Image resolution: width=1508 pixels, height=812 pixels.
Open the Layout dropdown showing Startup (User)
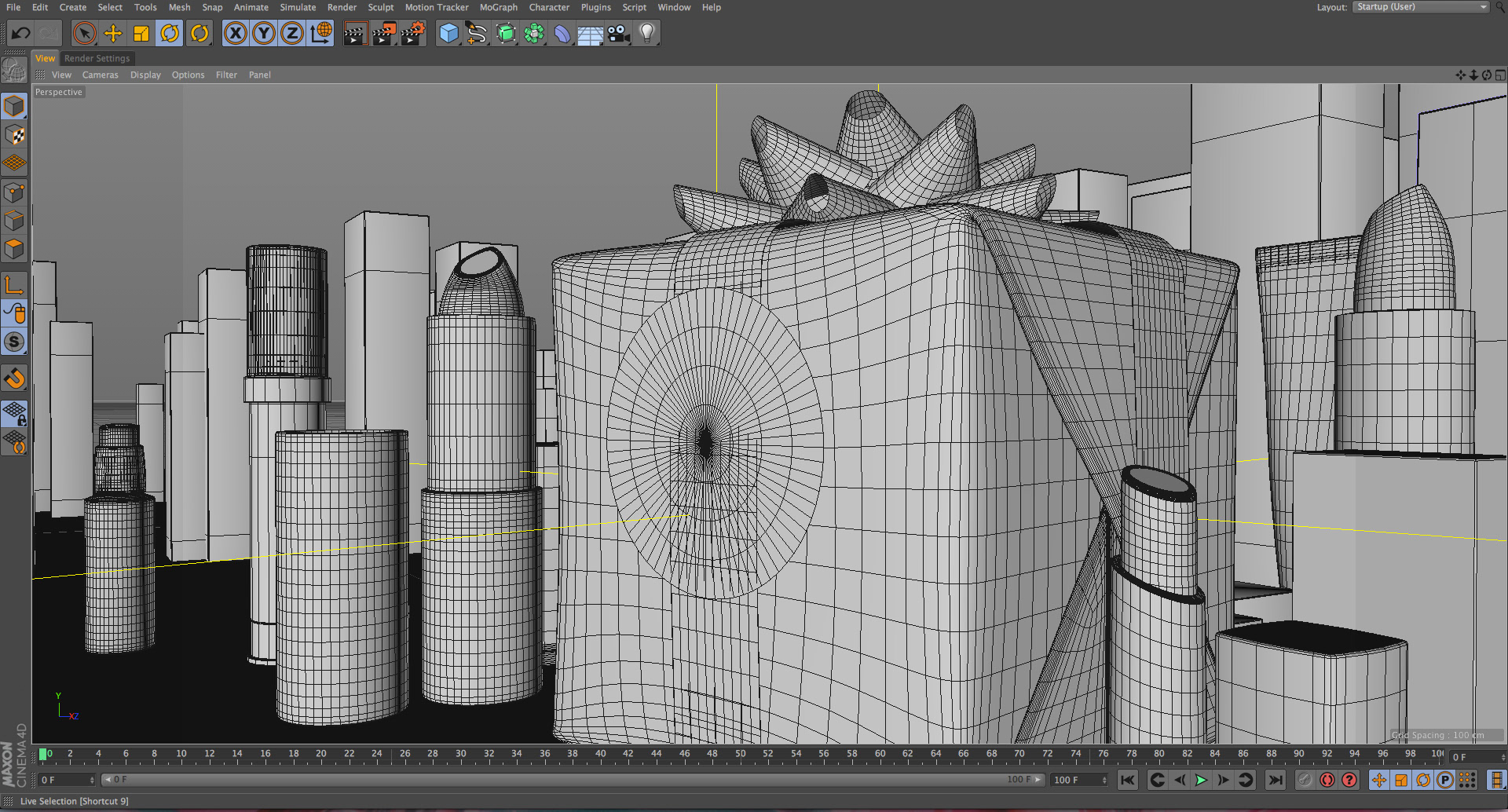[x=1420, y=7]
